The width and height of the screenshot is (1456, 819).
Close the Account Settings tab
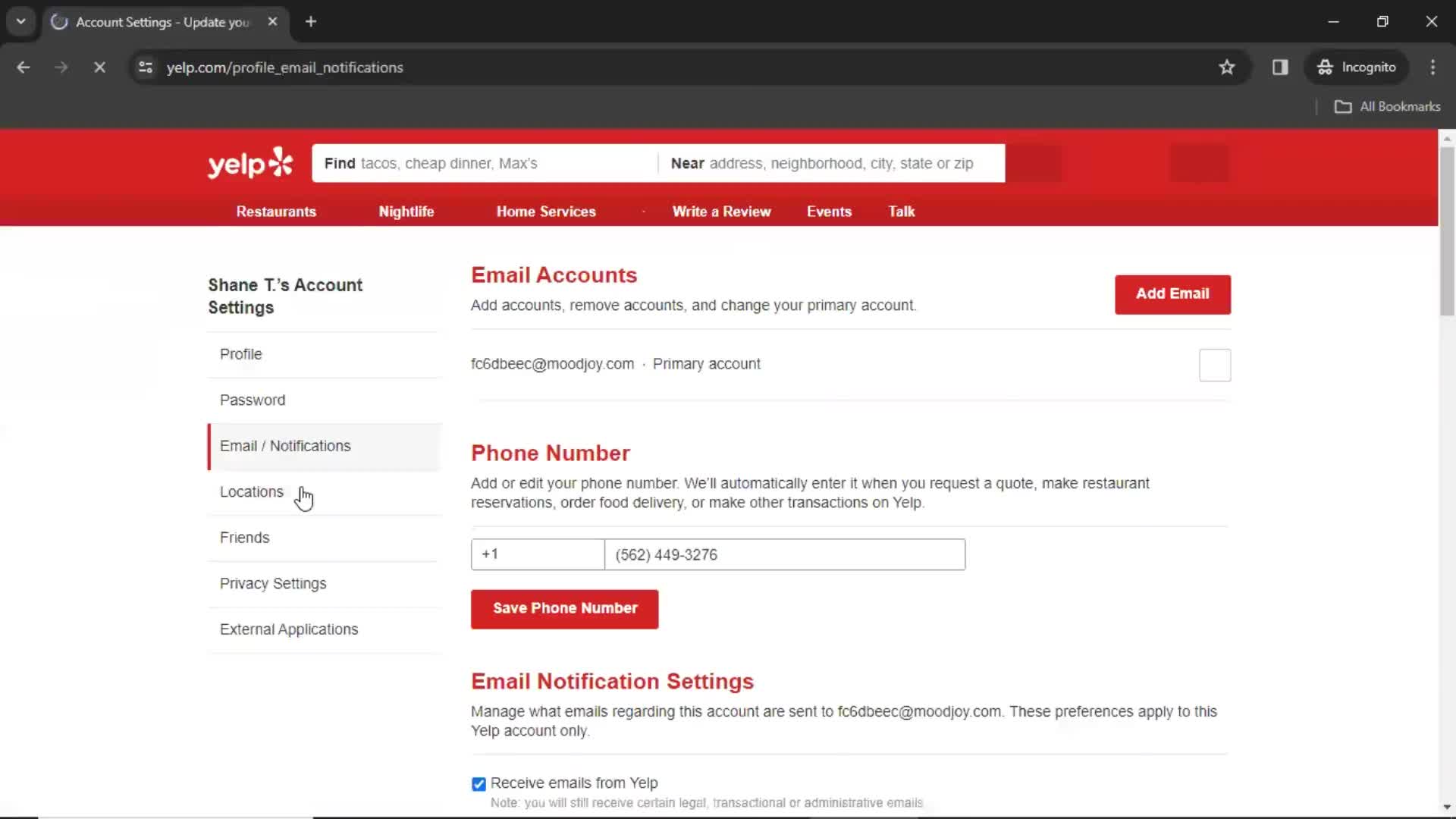tap(272, 22)
